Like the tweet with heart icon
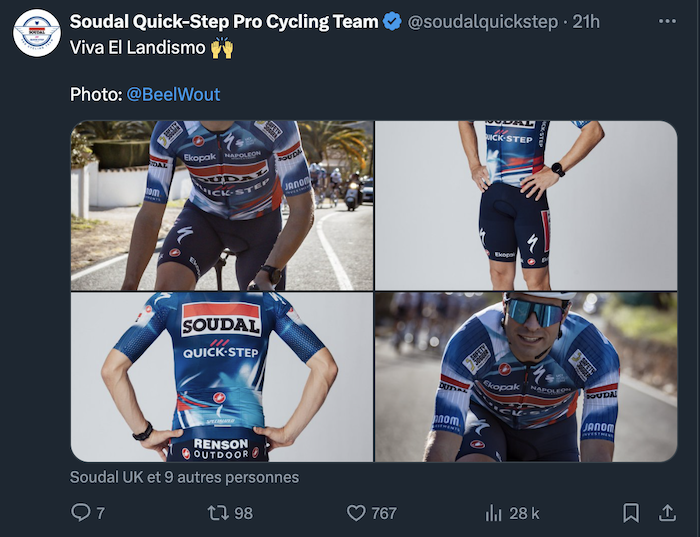Screen dimensions: 700x537 (356, 512)
